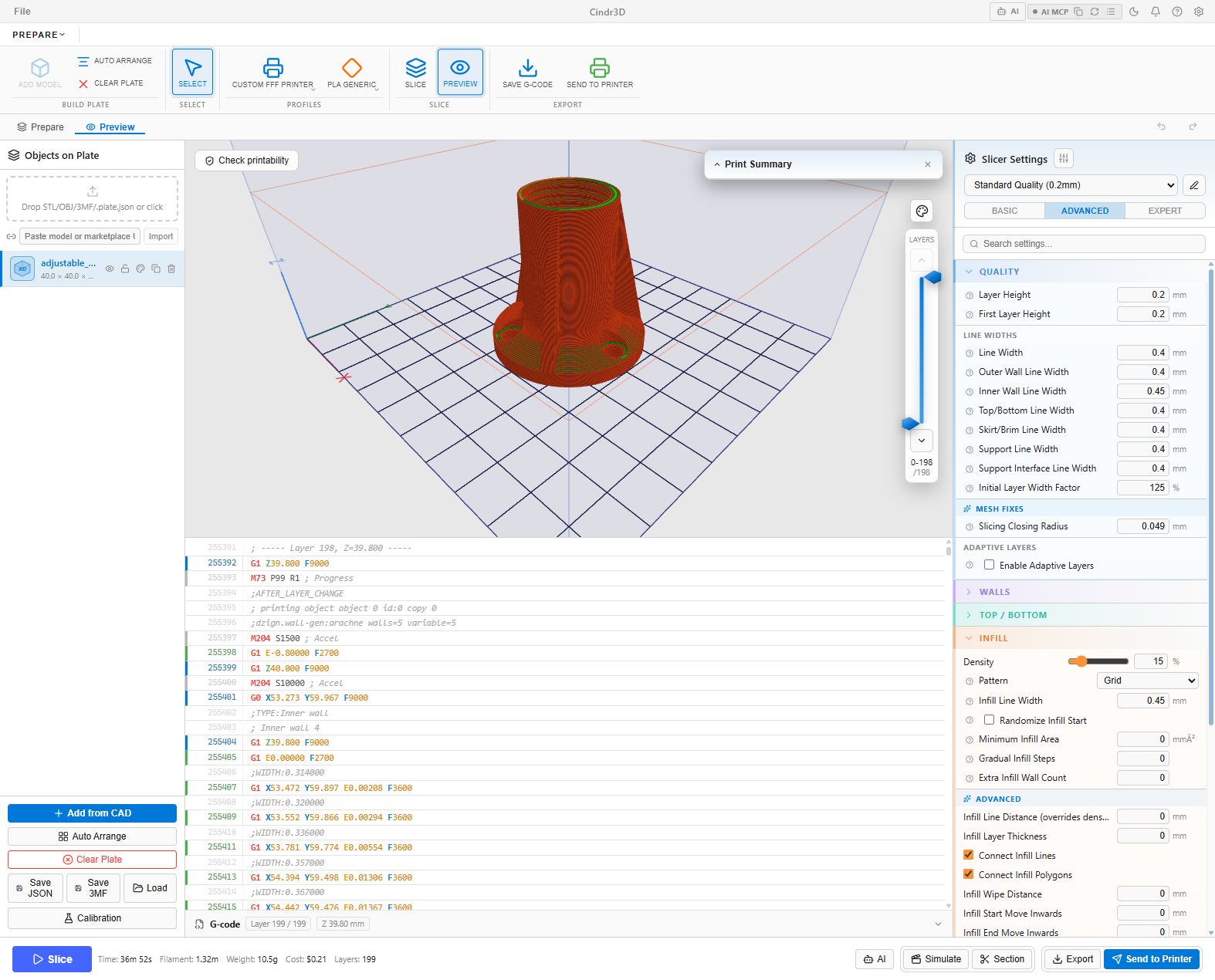Enable Adaptive Layers checkbox
1215x980 pixels.
click(x=989, y=565)
